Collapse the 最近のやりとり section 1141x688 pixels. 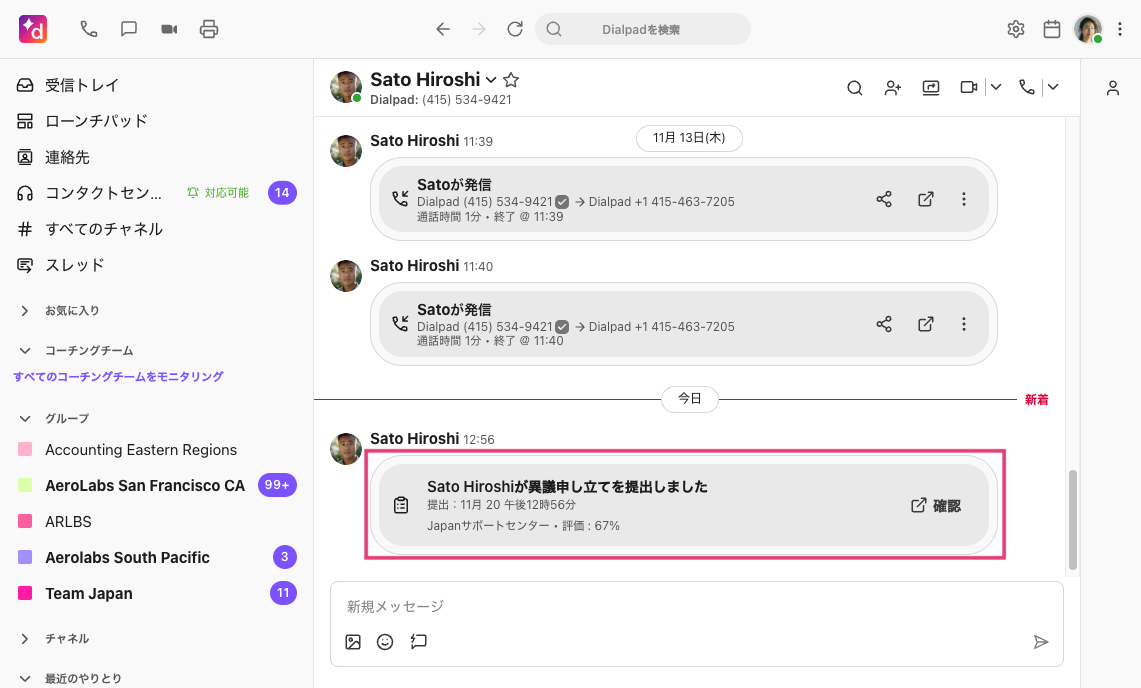tap(25, 679)
